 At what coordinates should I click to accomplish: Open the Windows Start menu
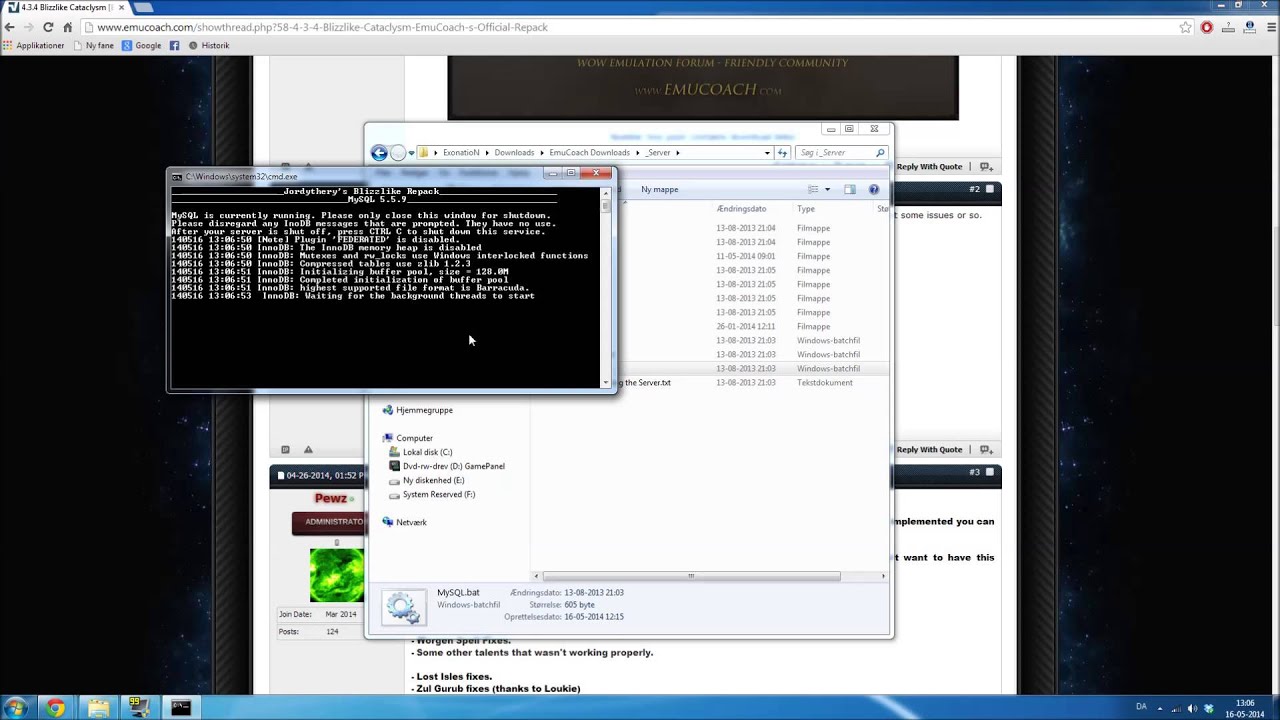(16, 708)
